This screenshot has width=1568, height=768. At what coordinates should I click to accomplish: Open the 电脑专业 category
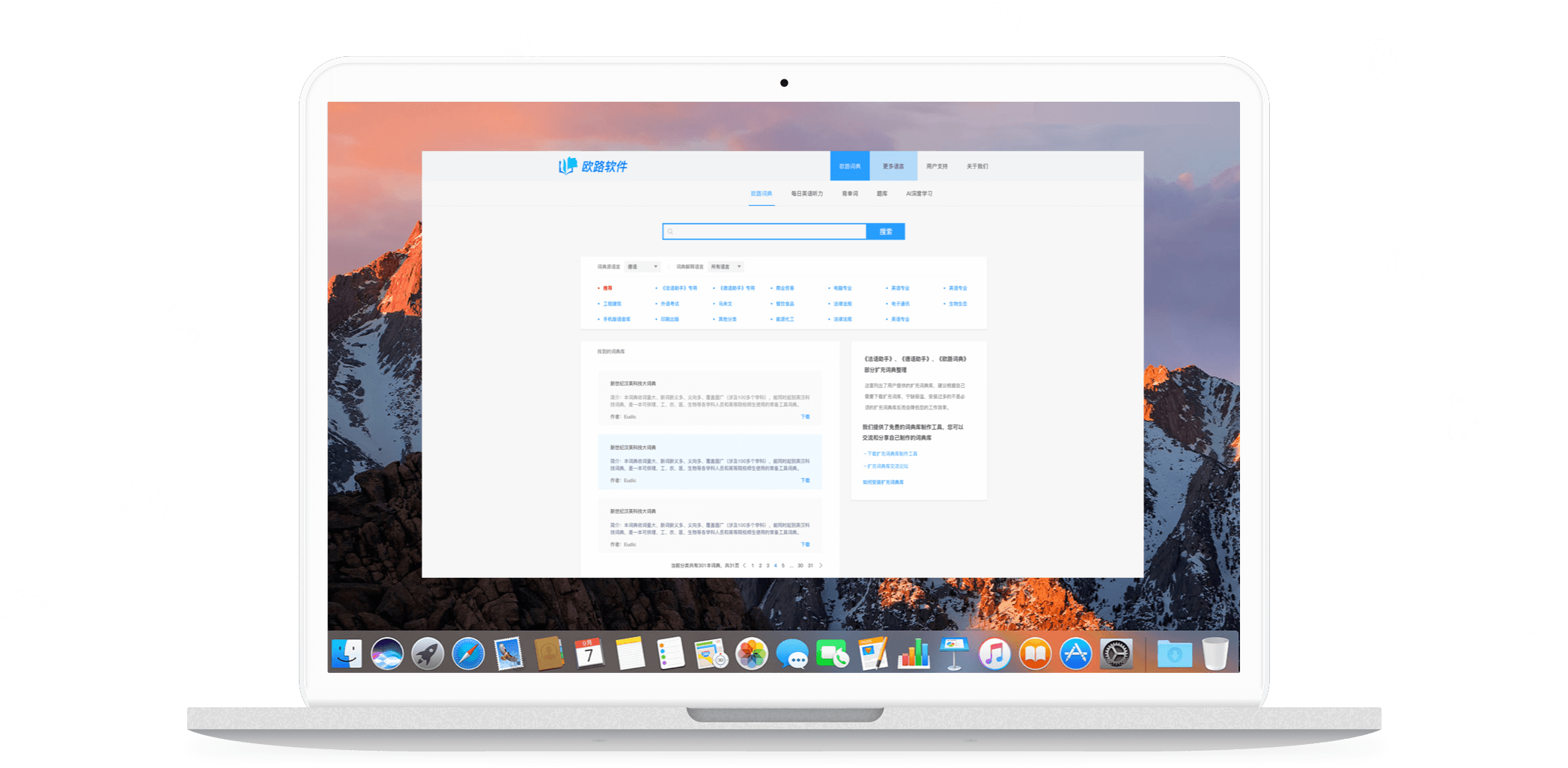tap(842, 288)
